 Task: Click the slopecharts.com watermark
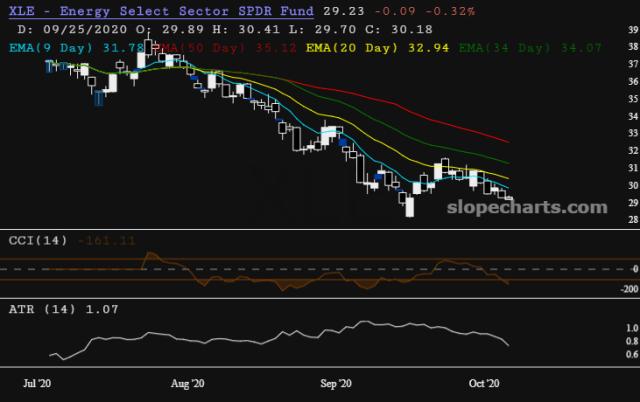pos(527,207)
